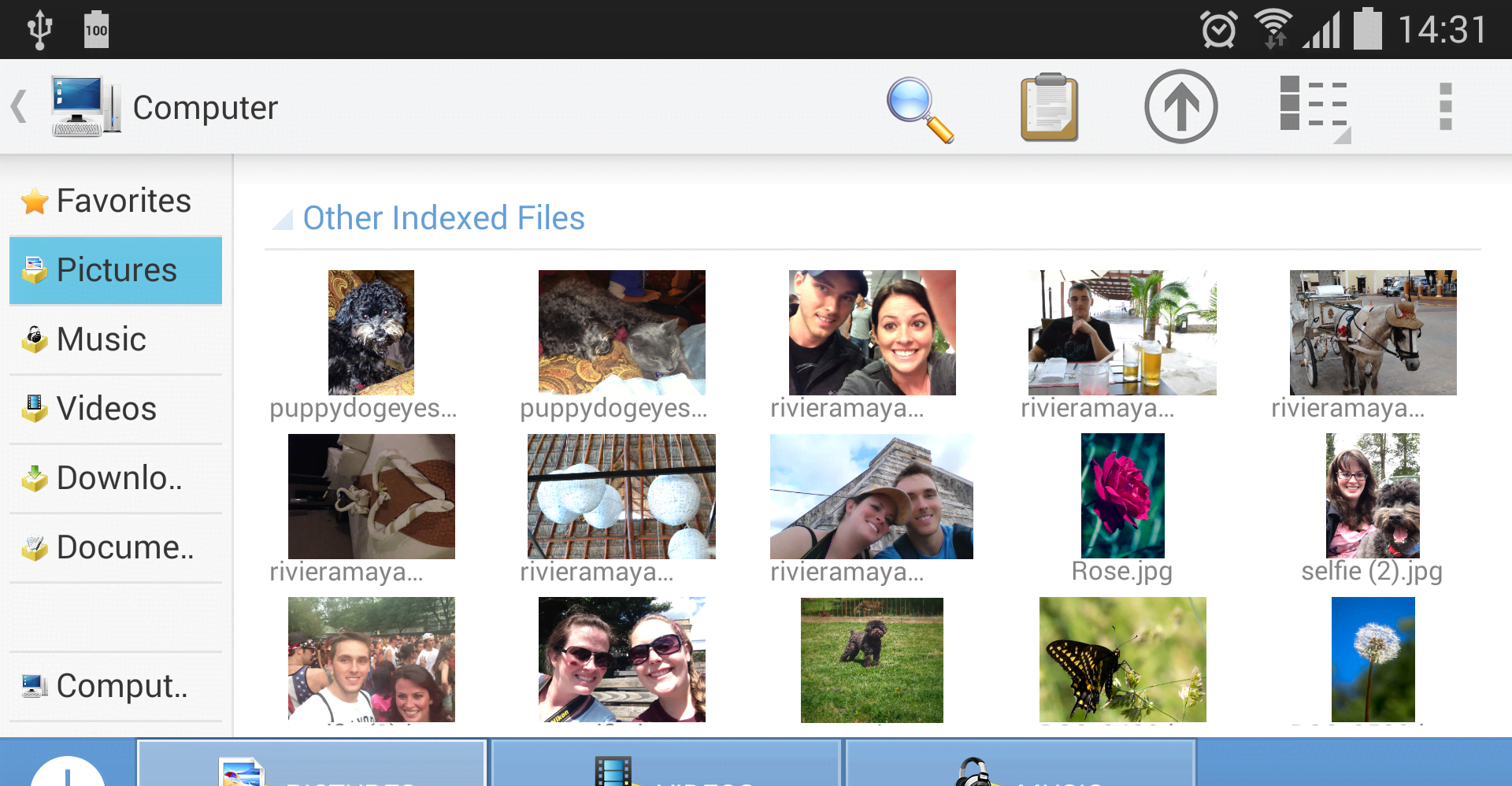The height and width of the screenshot is (786, 1512).
Task: Open the Downloads sidebar entry
Action: (x=116, y=478)
